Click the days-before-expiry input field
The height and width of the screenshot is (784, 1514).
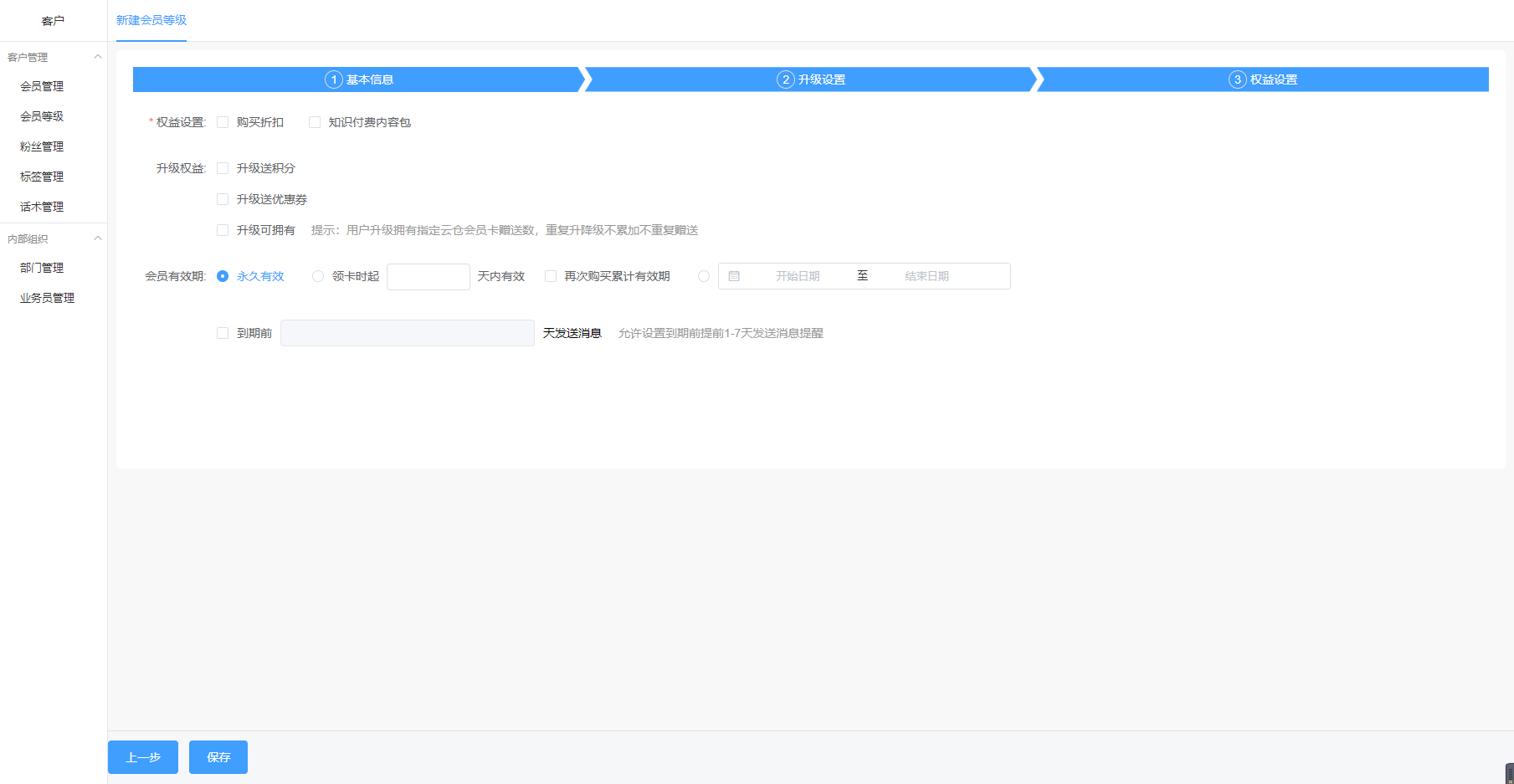click(x=408, y=333)
